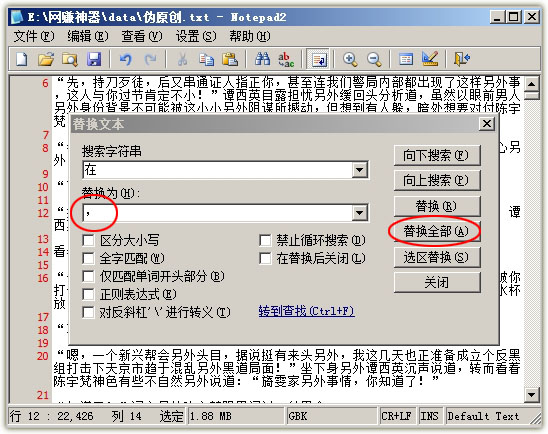Open the 编辑(E) menu

coord(88,36)
